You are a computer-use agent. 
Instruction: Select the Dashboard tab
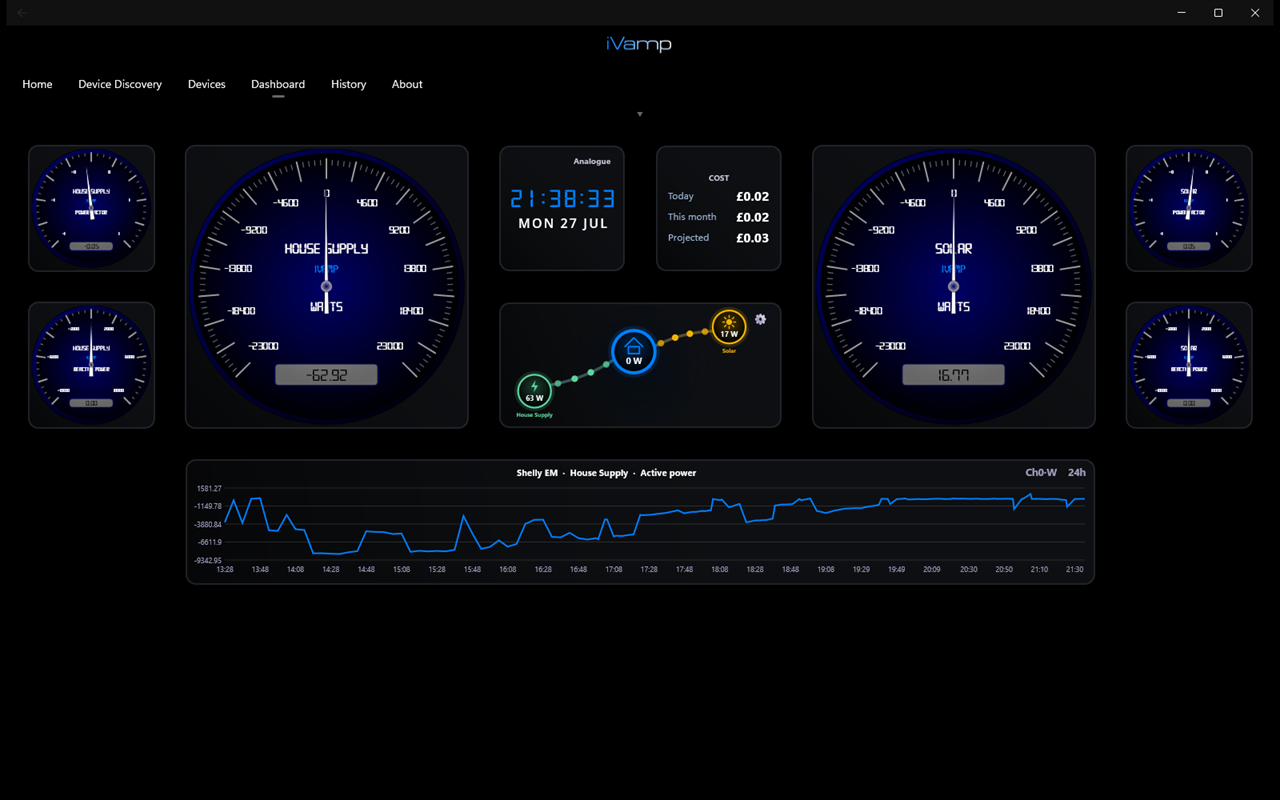(278, 84)
